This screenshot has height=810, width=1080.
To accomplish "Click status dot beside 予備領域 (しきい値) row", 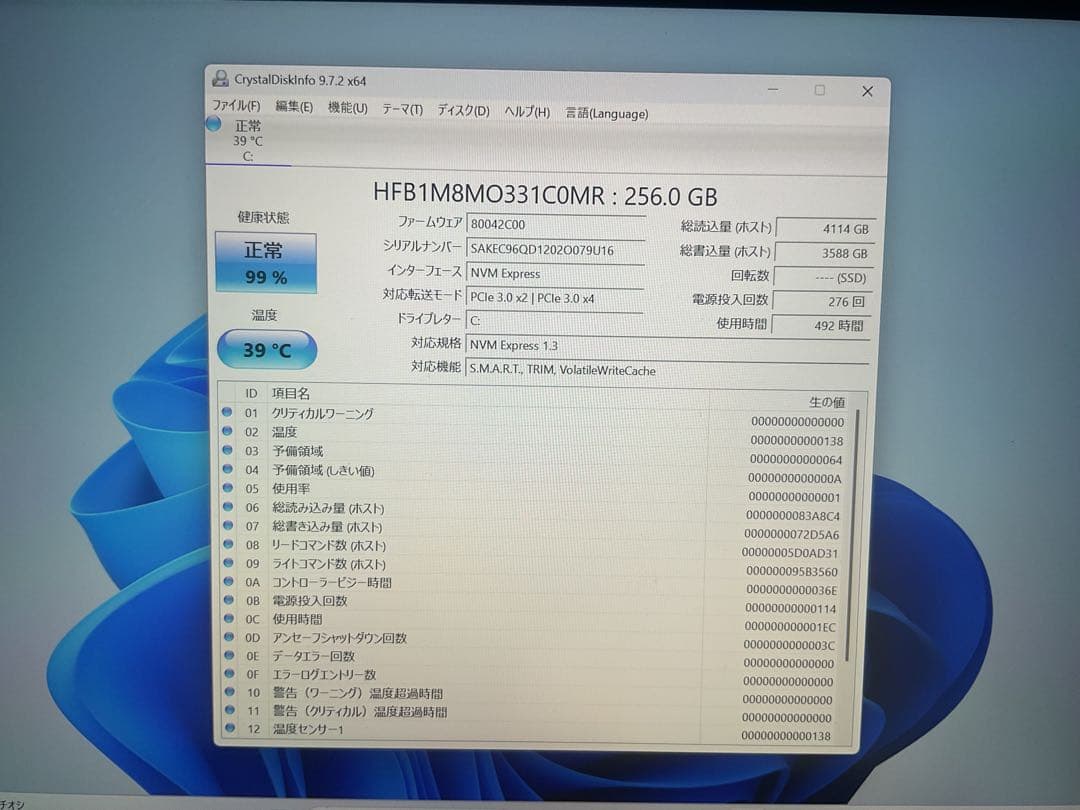I will 227,469.
